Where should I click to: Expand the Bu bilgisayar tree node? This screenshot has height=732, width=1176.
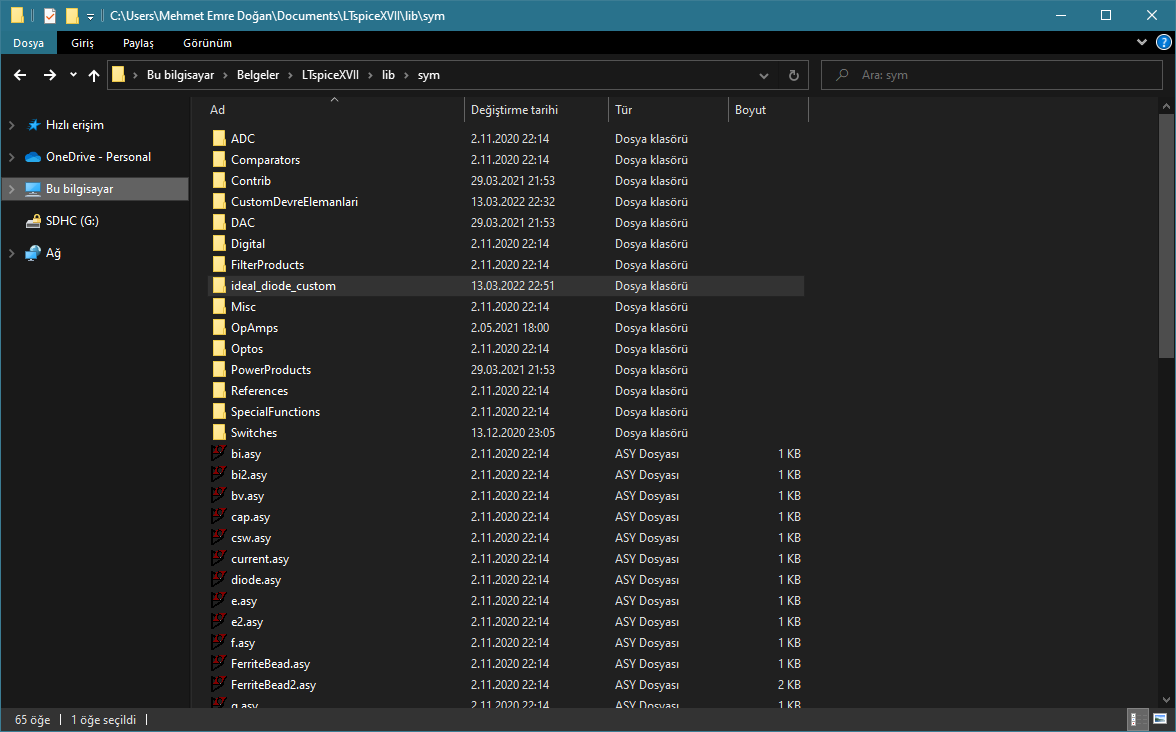click(11, 189)
